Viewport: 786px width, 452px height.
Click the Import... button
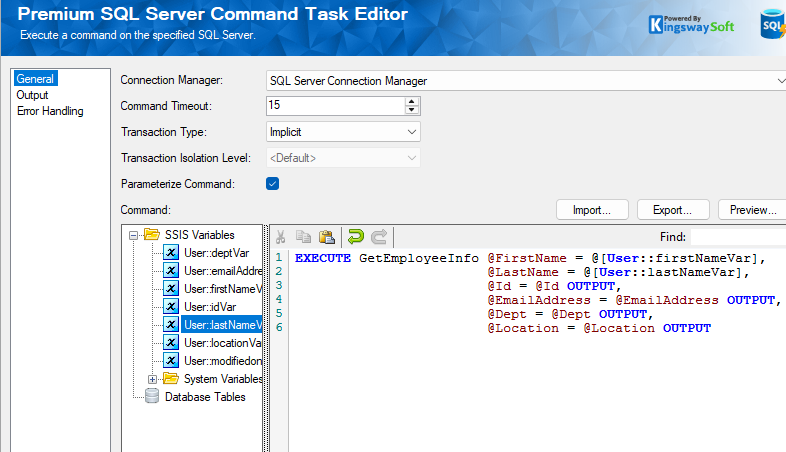coord(592,210)
